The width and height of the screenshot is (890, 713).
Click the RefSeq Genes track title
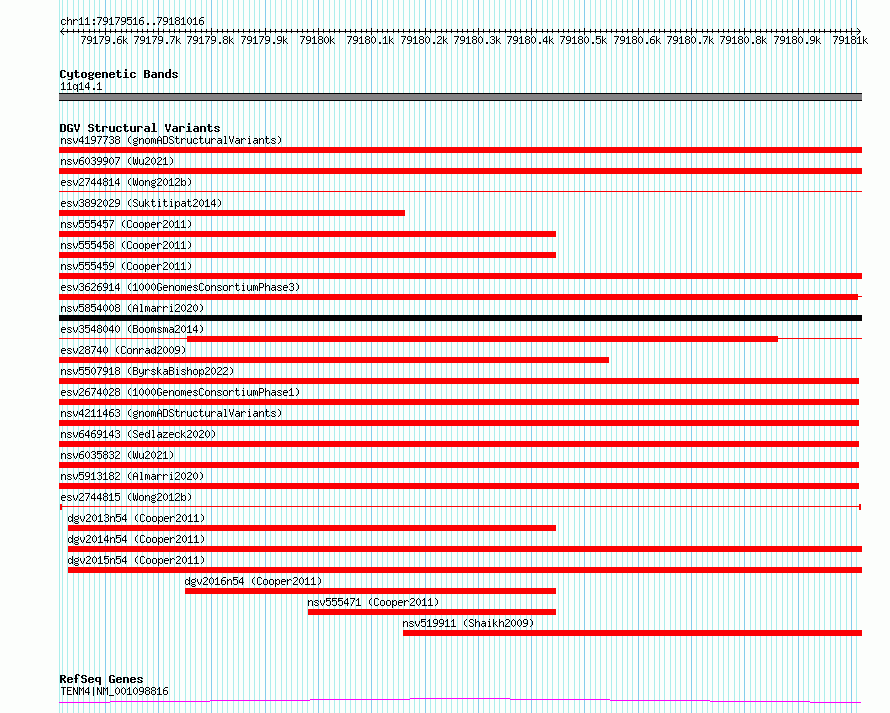pyautogui.click(x=101, y=679)
